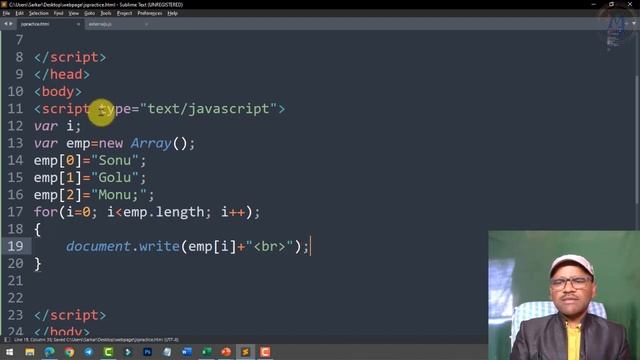Click the opening brace on line 18
Image resolution: width=640 pixels, height=360 pixels.
click(x=38, y=229)
